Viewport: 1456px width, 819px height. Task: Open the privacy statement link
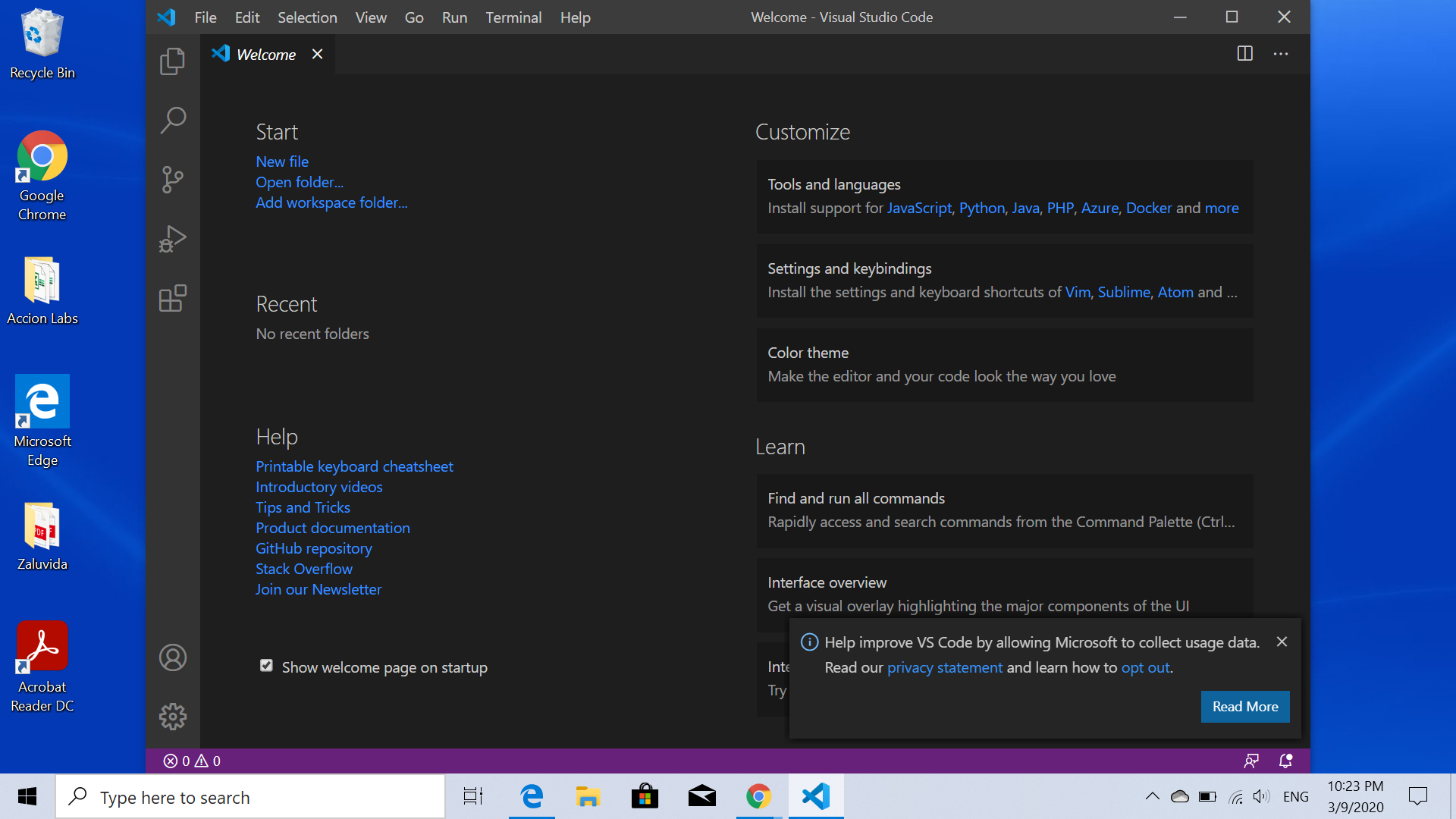point(944,667)
